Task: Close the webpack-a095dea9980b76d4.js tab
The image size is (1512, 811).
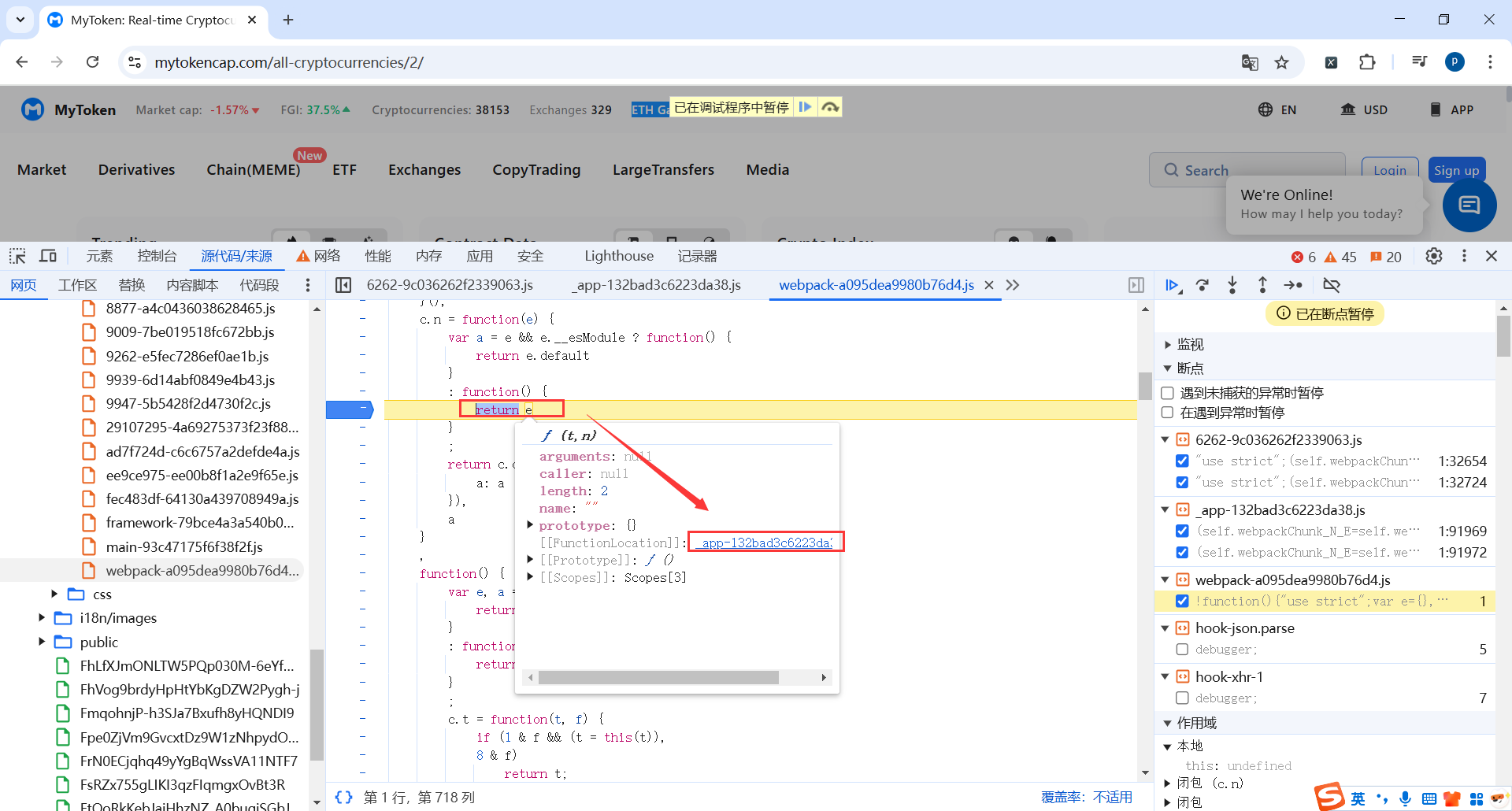Action: pyautogui.click(x=989, y=285)
